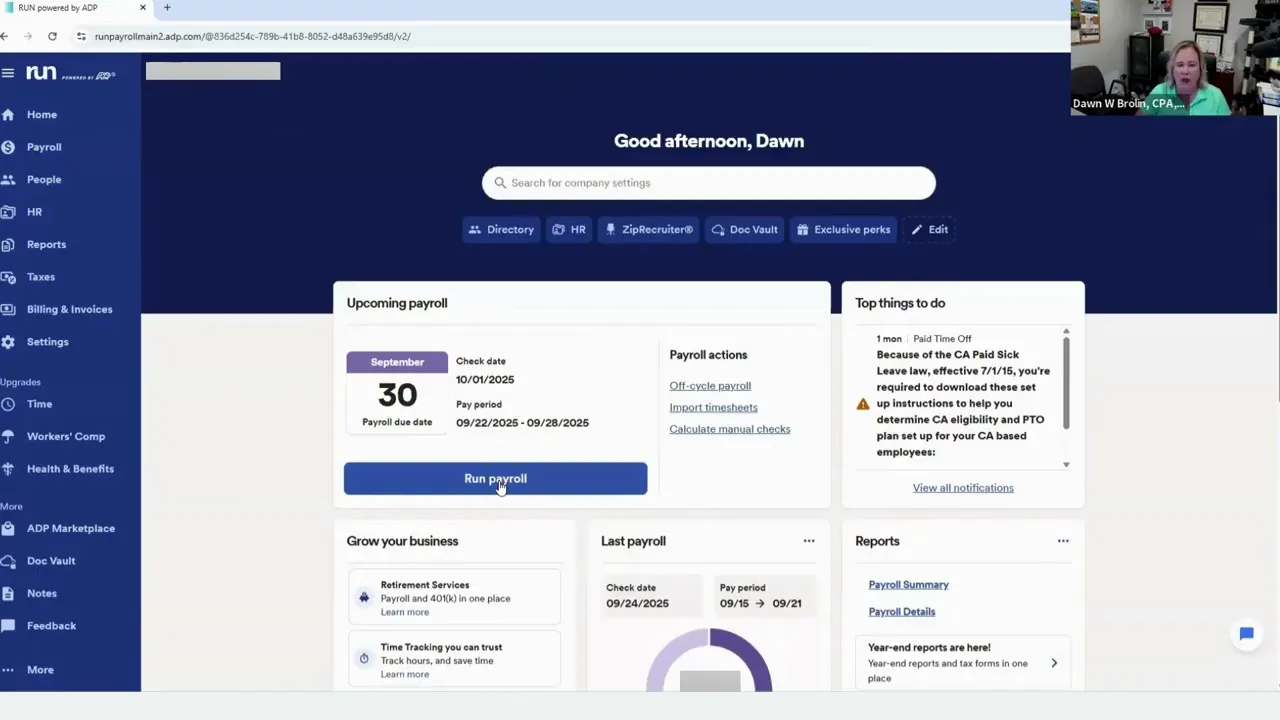Open the Billing & Invoices menu item
1280x720 pixels.
pyautogui.click(x=70, y=310)
